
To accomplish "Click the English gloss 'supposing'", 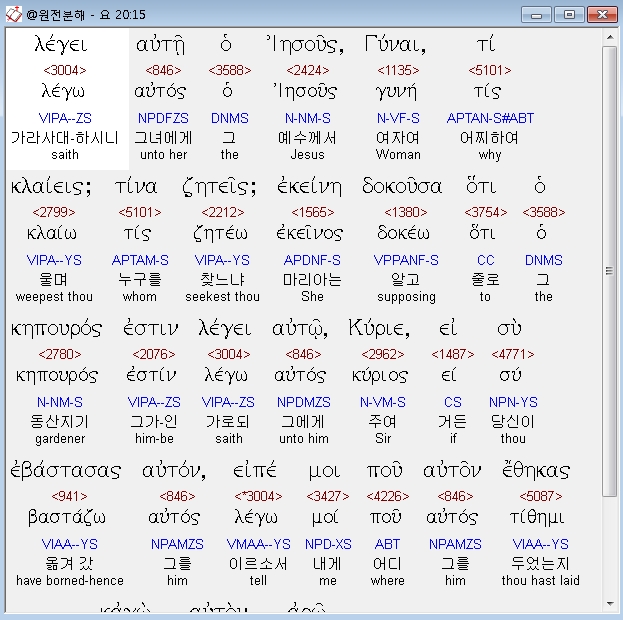I will point(406,297).
